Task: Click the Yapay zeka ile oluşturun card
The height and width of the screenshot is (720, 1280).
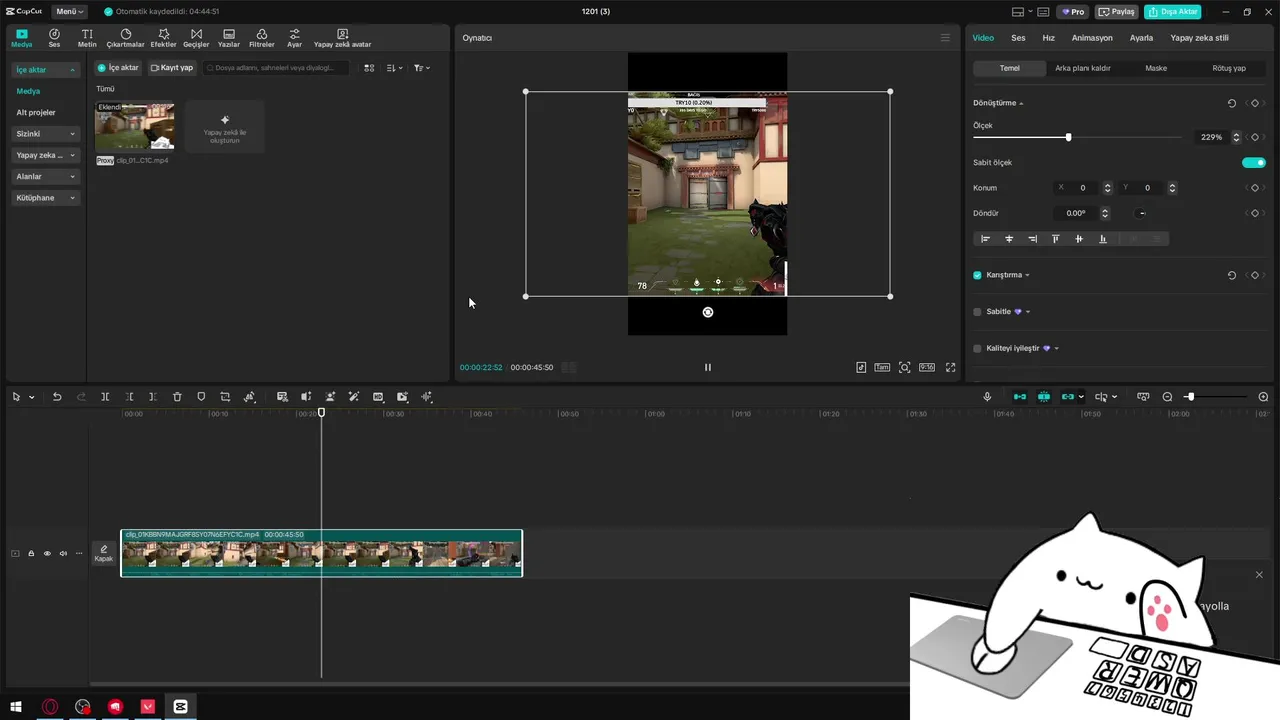Action: 225,127
